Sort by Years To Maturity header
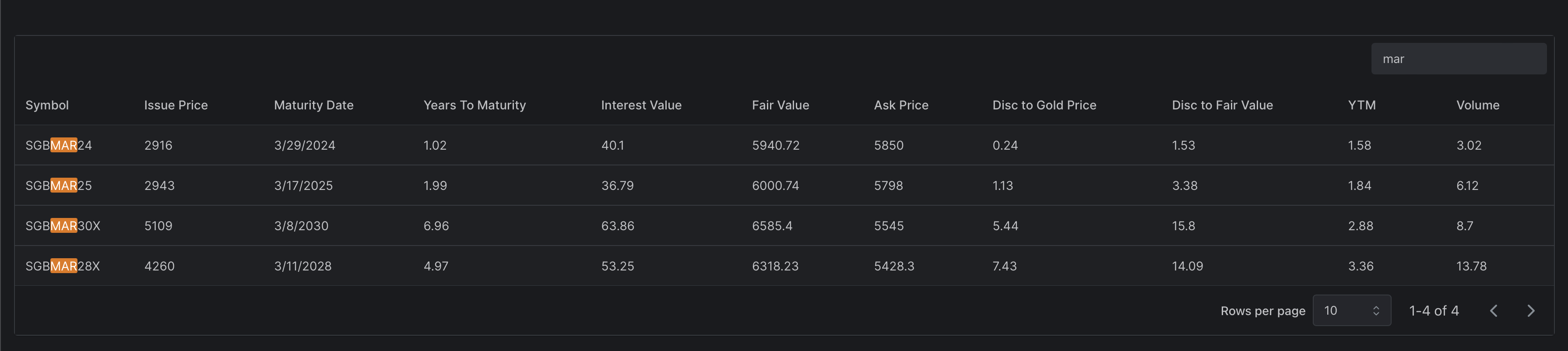This screenshot has width=1568, height=351. [474, 105]
